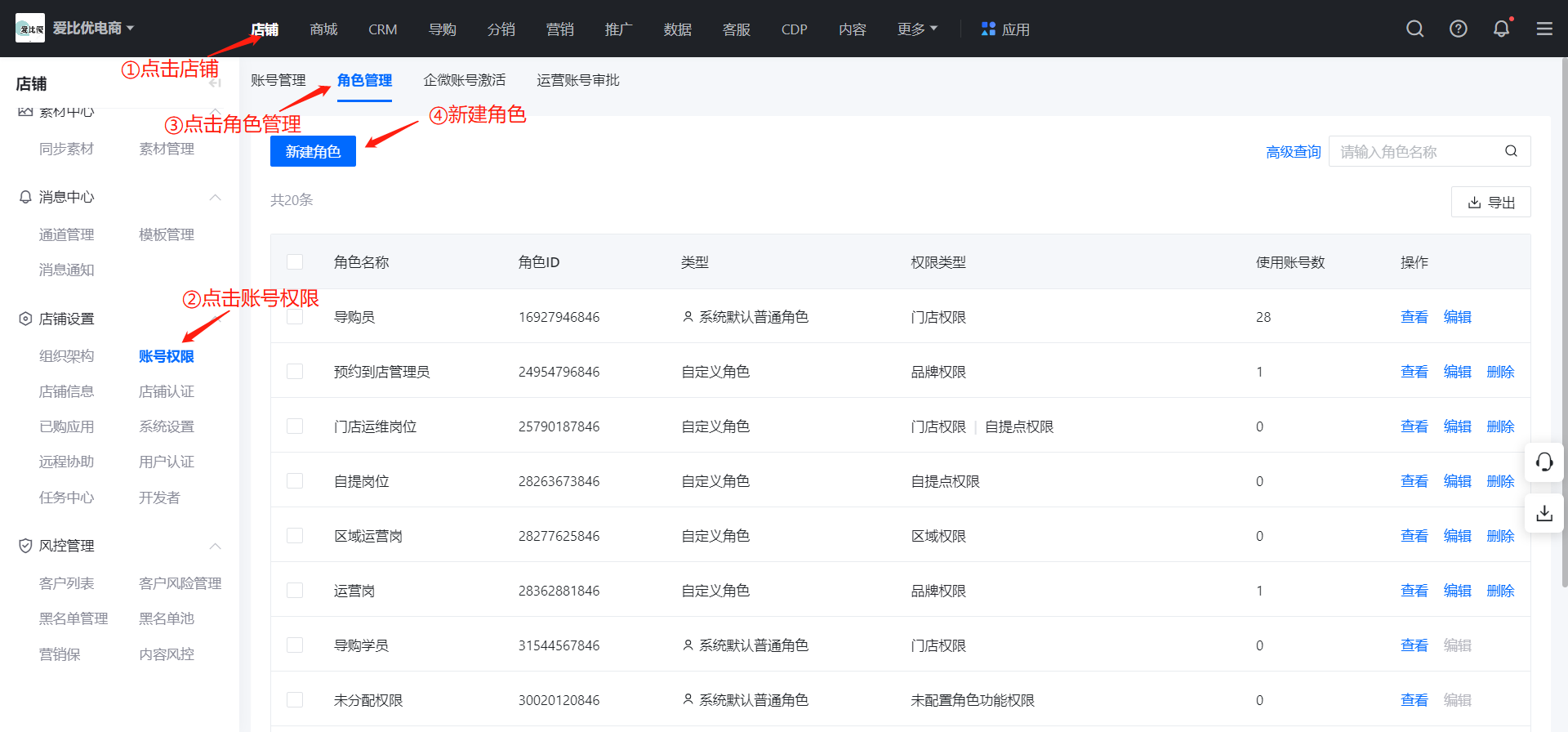Select all rows with header checkbox
This screenshot has width=1568, height=732.
(295, 262)
